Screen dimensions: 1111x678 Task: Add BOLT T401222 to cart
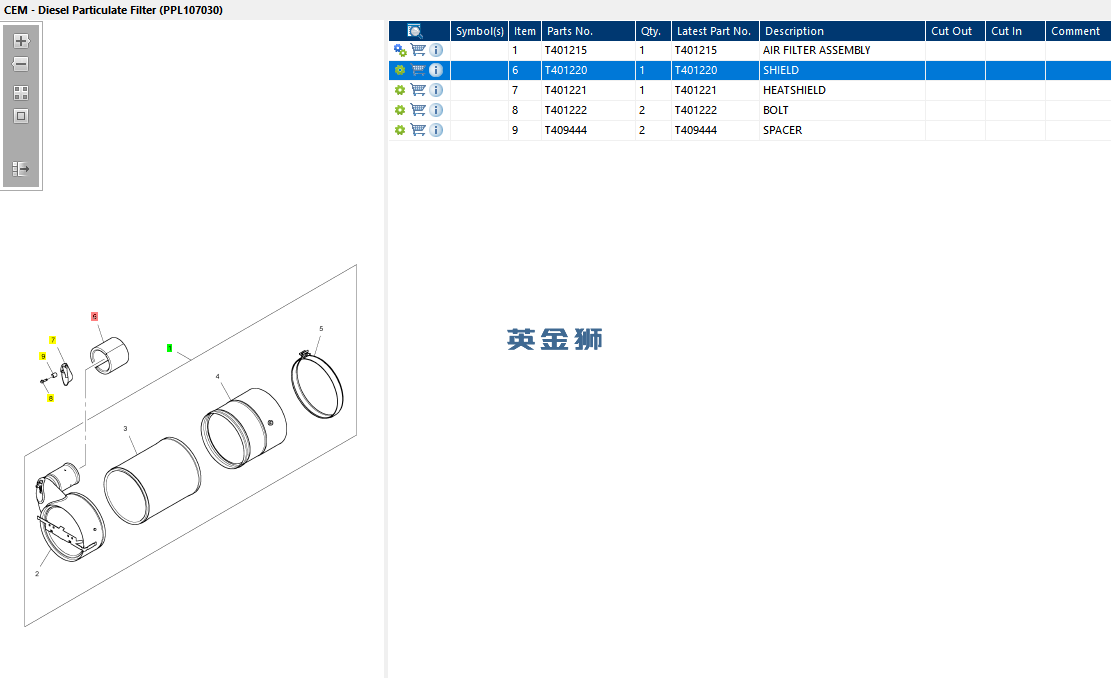[x=418, y=110]
